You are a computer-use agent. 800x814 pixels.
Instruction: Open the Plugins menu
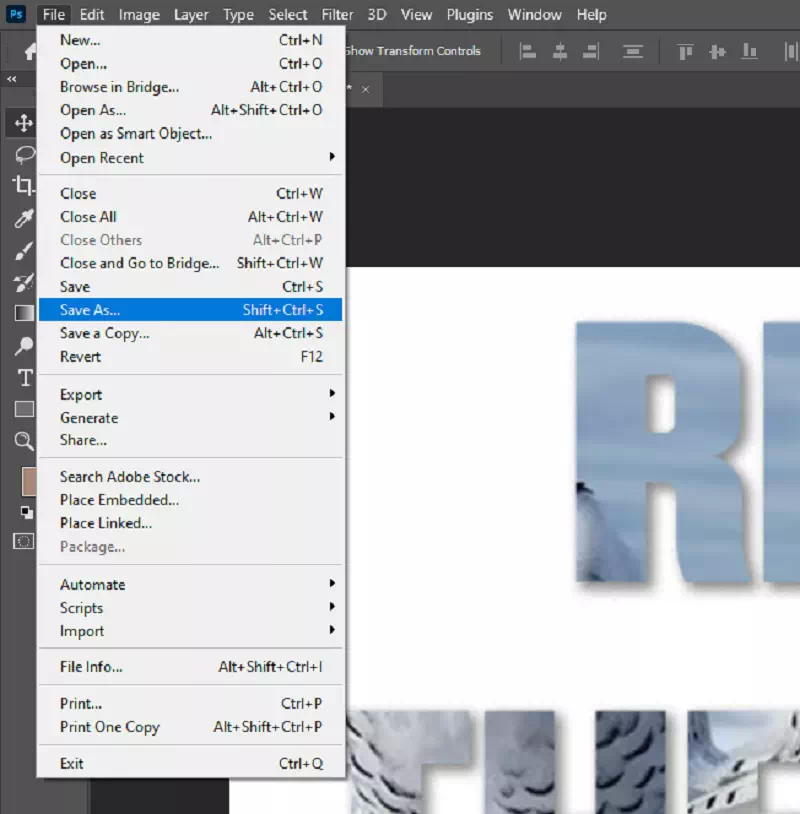click(469, 15)
